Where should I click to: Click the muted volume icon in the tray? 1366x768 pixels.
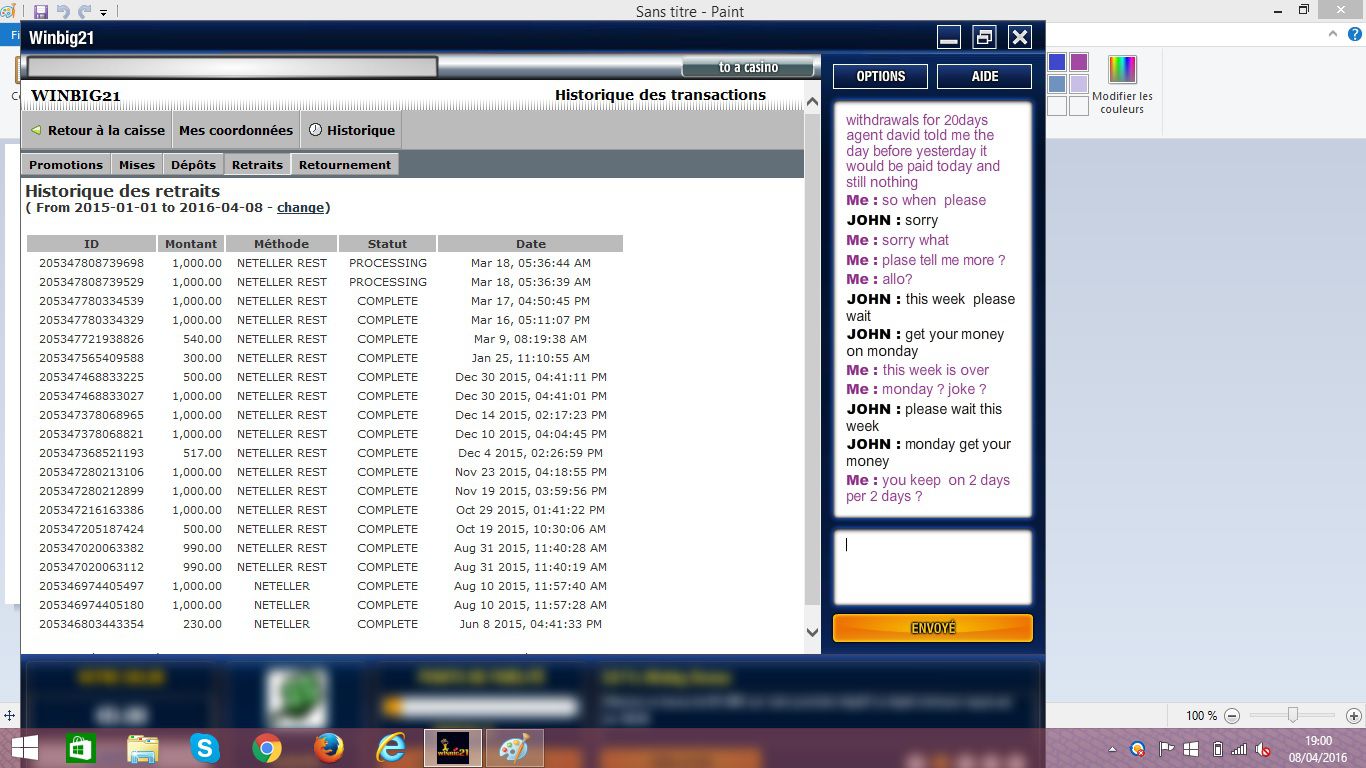(x=1264, y=749)
